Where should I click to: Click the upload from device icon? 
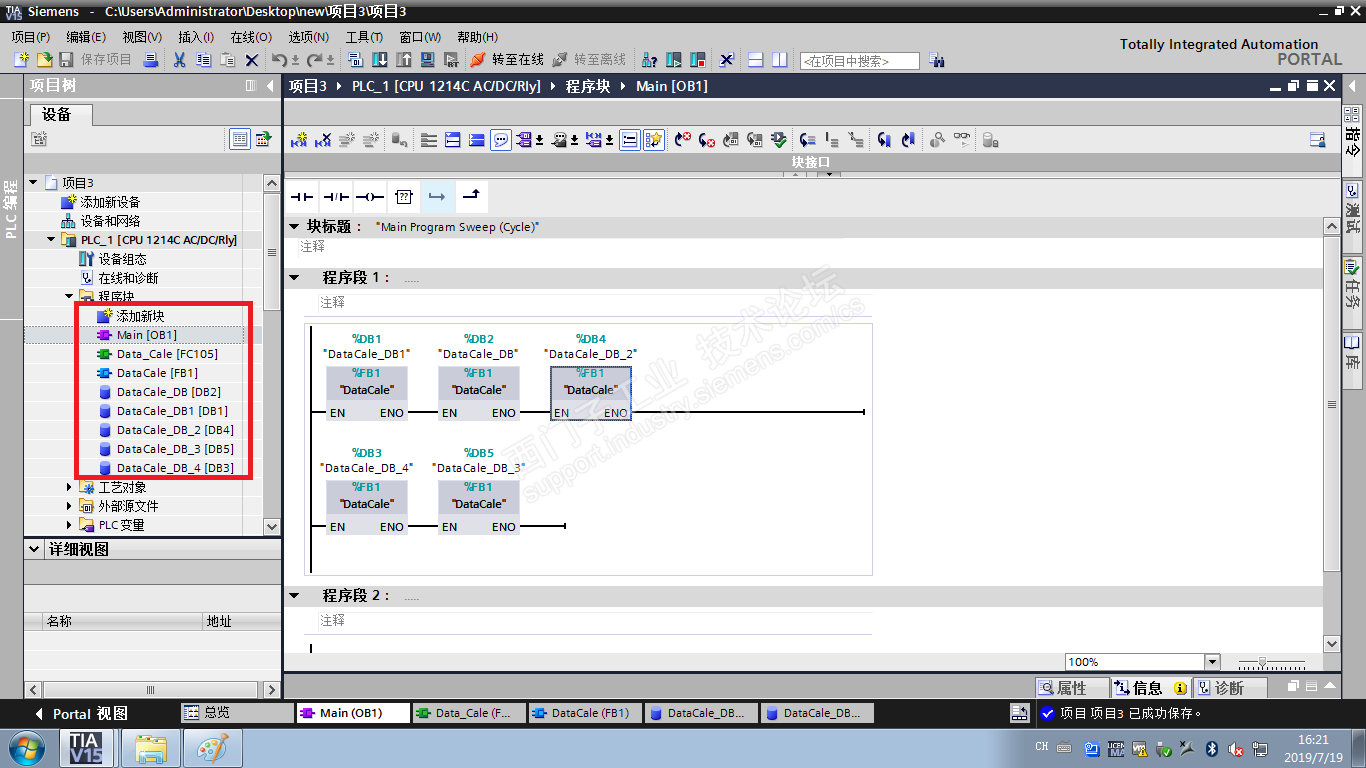click(404, 60)
